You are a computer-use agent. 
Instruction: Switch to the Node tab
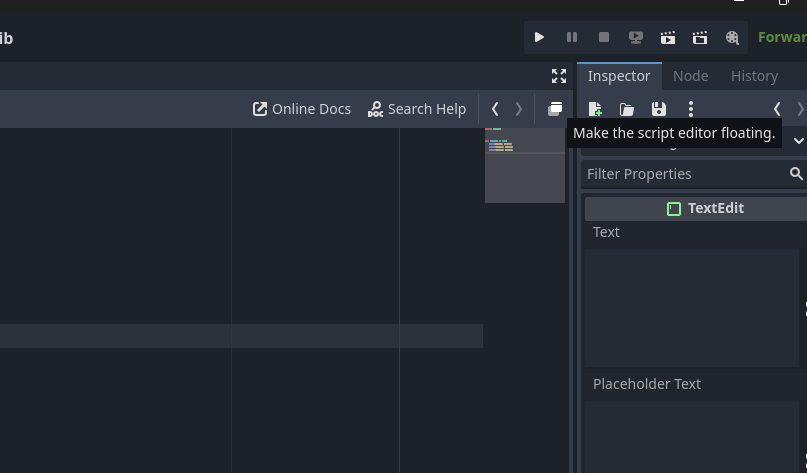[690, 76]
